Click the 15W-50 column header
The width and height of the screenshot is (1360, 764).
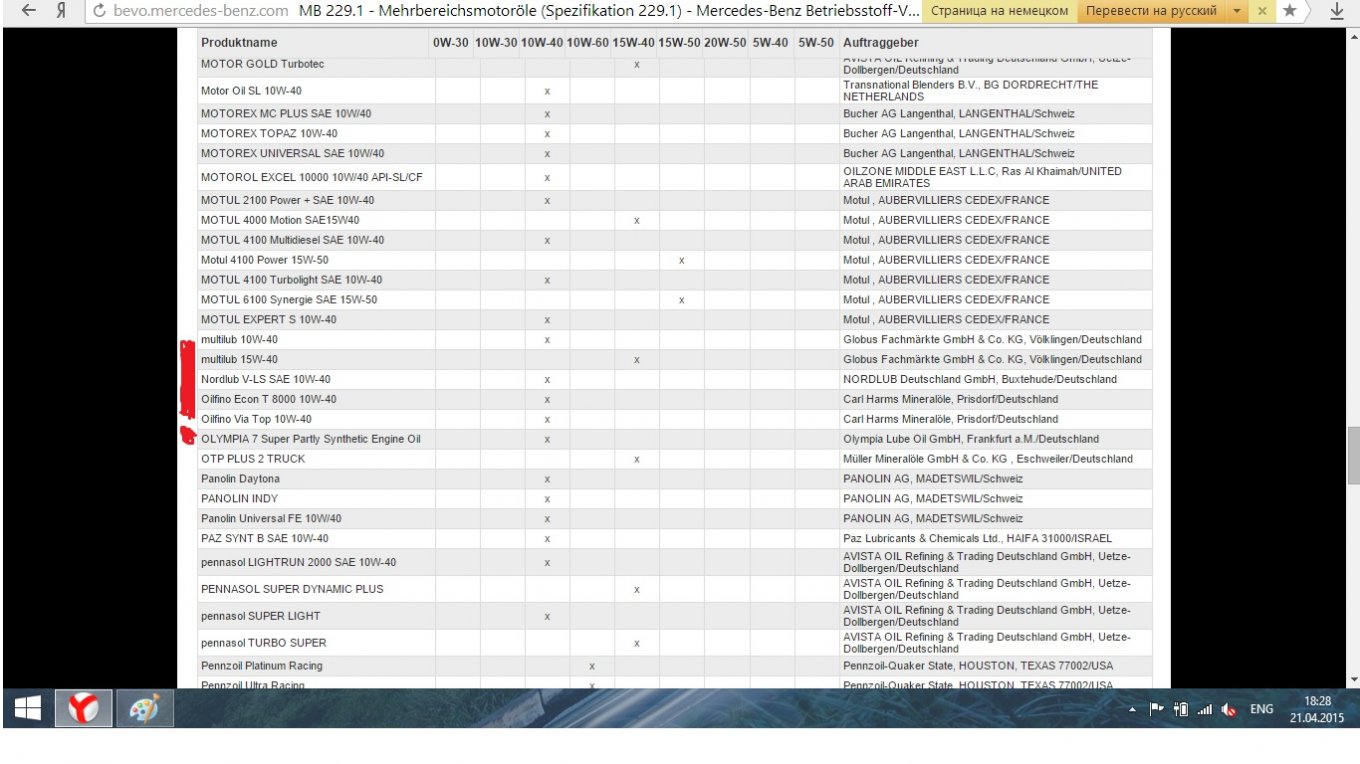pos(679,43)
